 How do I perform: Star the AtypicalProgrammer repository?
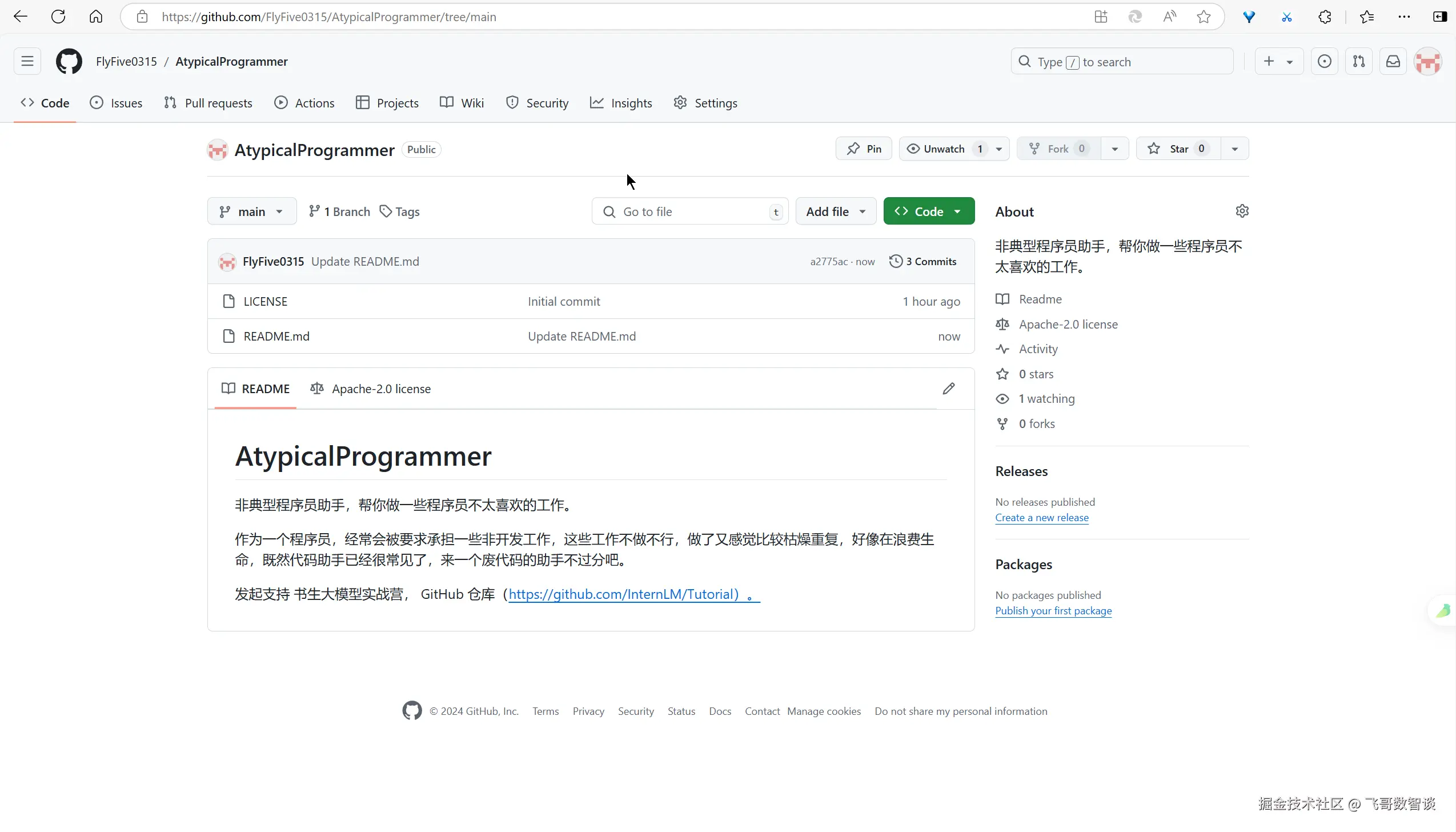(x=1178, y=149)
